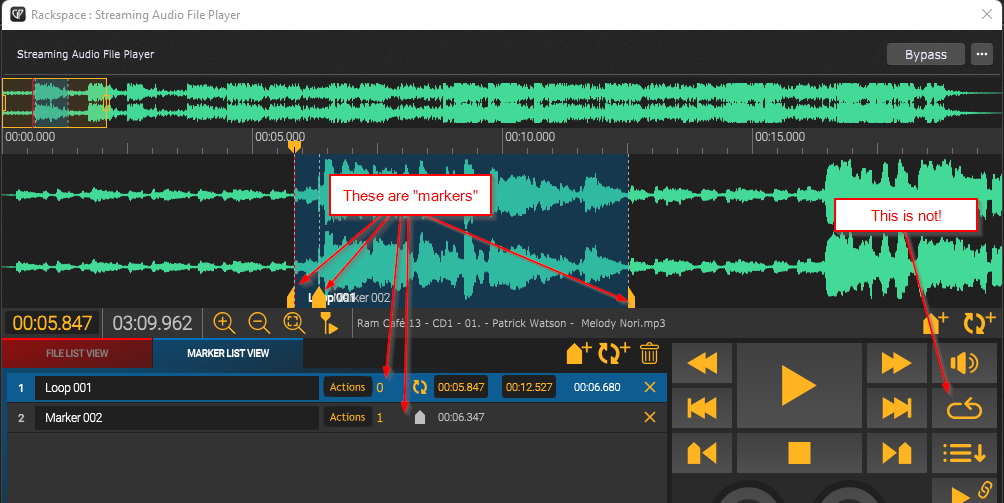
Task: Click the add marker icon above marker list
Action: point(579,353)
